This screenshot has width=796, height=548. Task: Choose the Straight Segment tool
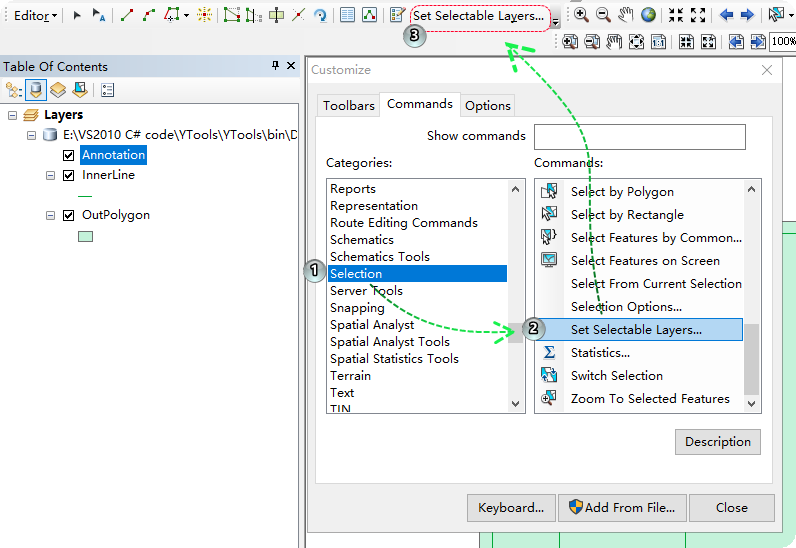click(x=127, y=15)
